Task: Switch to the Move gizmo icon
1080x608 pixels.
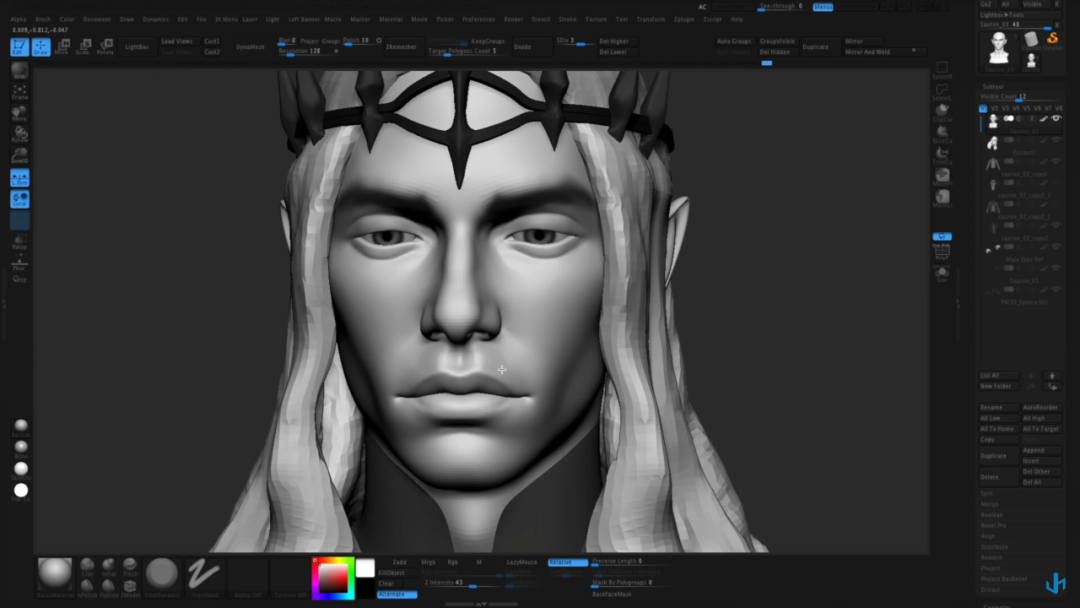Action: tap(62, 47)
